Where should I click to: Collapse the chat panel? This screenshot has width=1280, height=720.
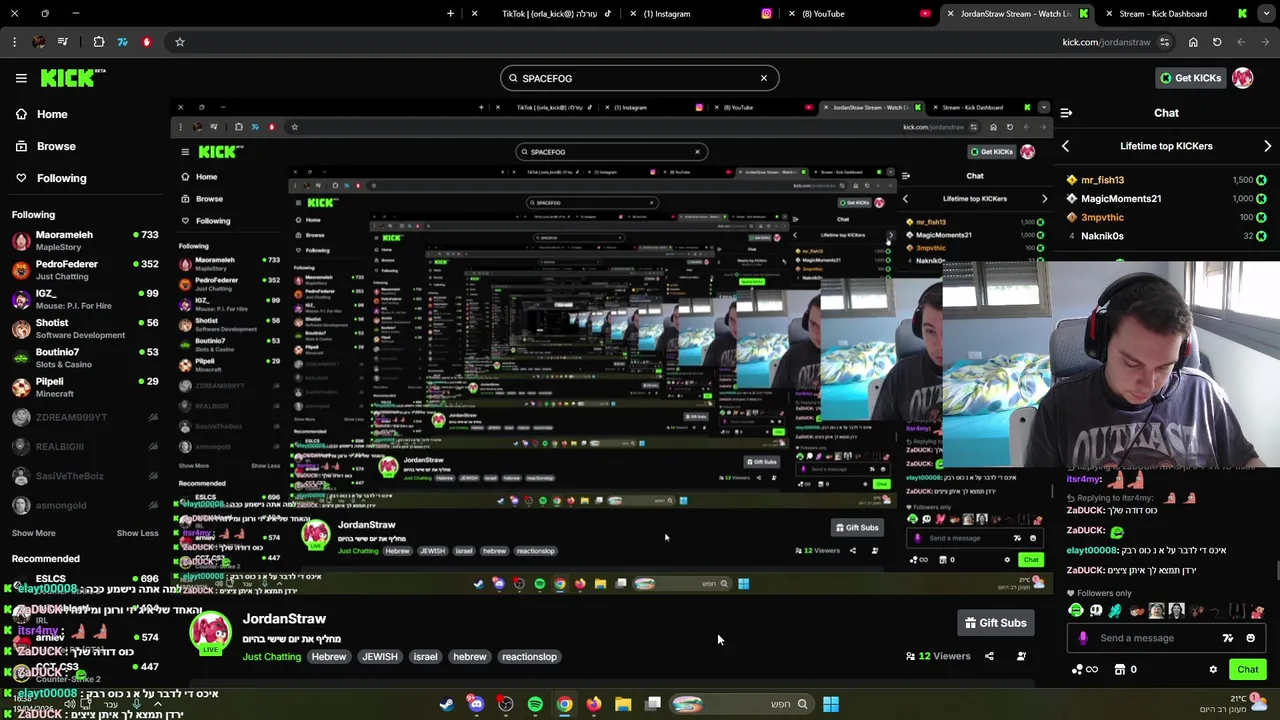click(x=1066, y=113)
